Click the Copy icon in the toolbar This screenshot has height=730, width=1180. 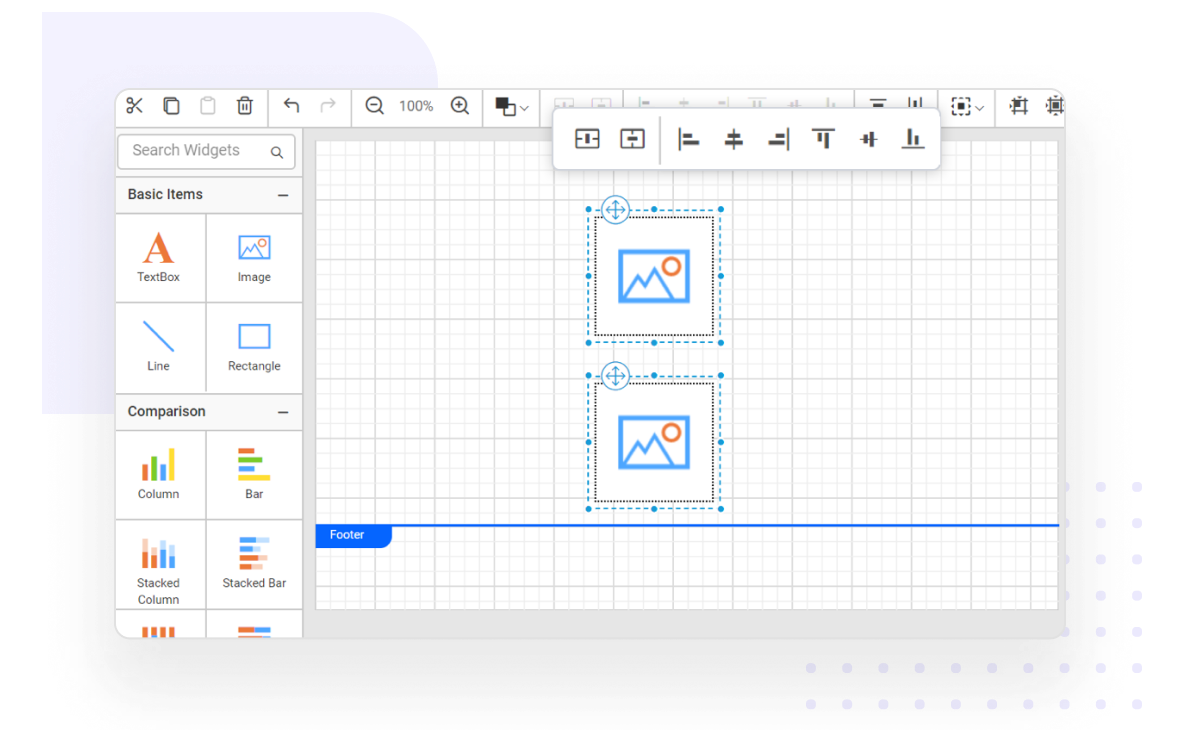(x=172, y=106)
